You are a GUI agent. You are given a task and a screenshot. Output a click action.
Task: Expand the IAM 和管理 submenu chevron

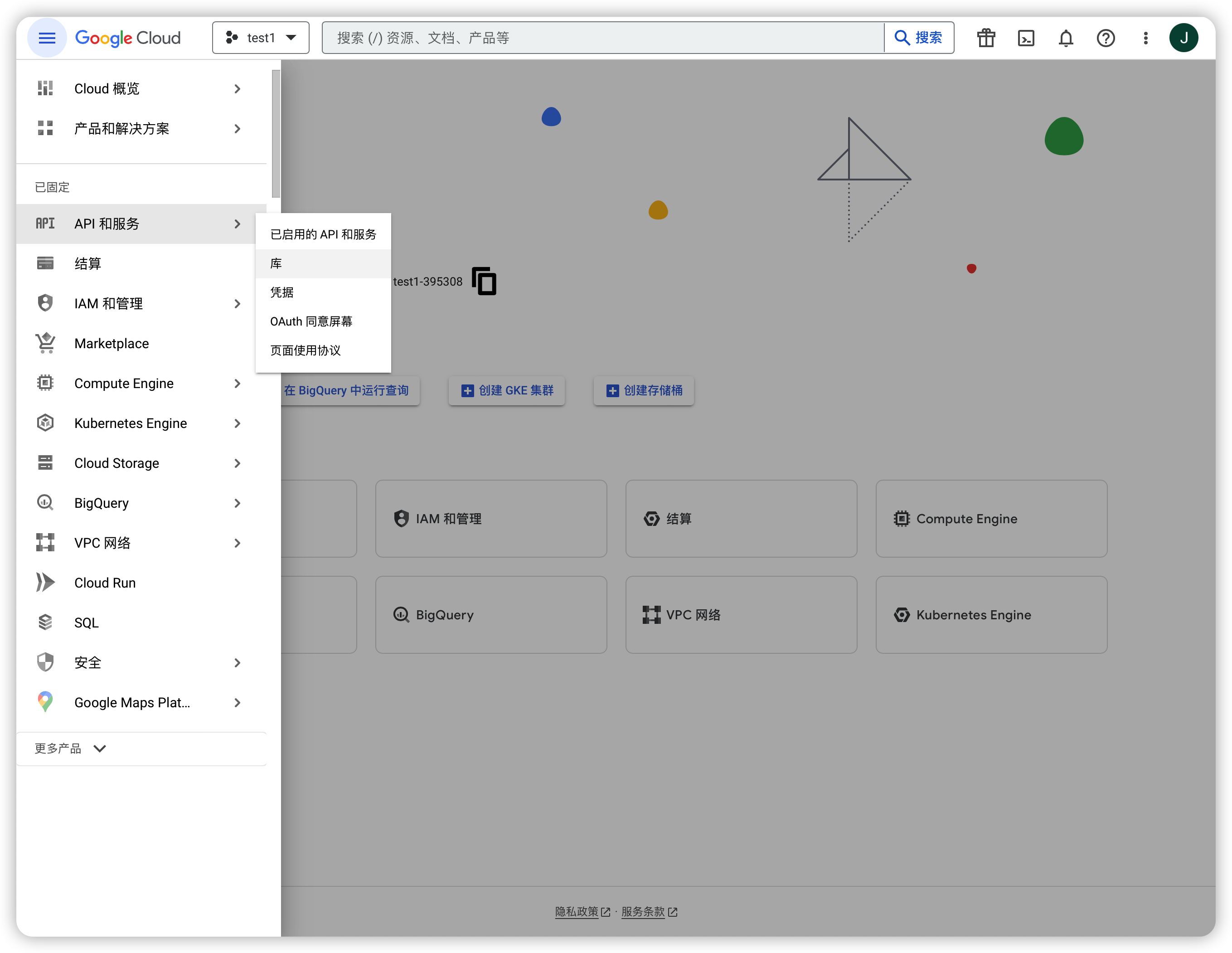point(238,304)
